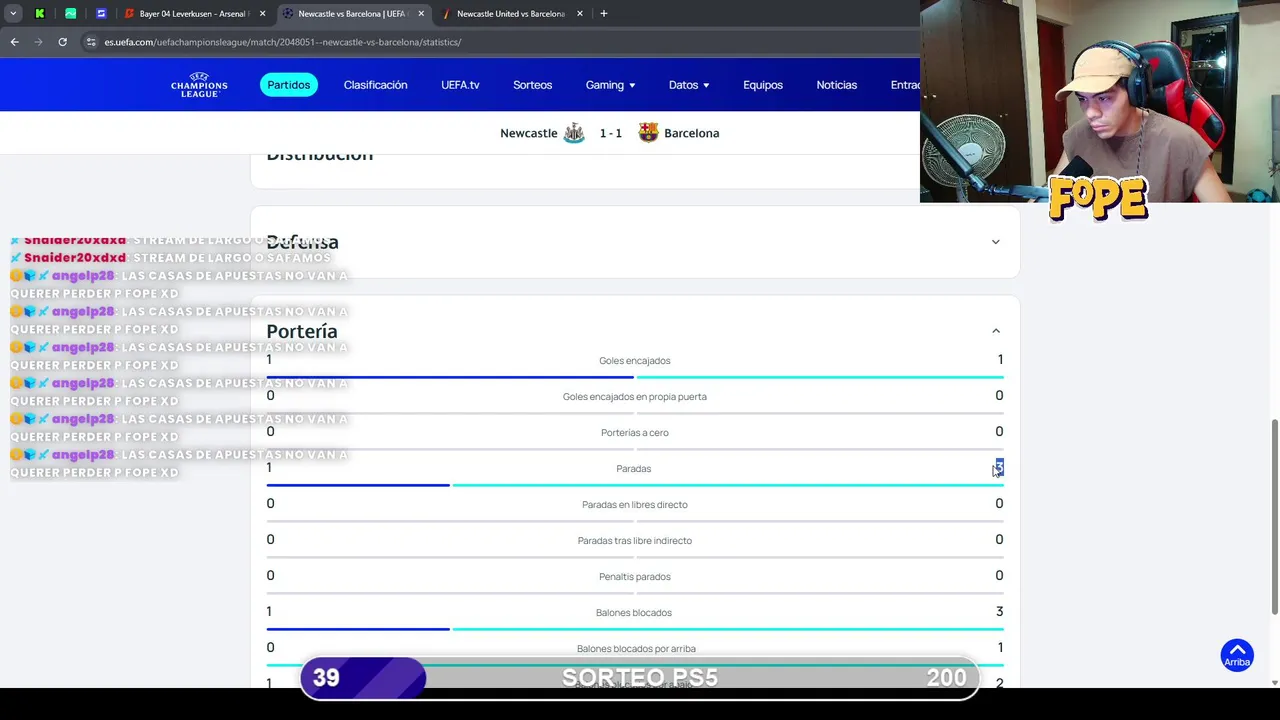The width and height of the screenshot is (1280, 720).
Task: Open the Noticias page
Action: pyautogui.click(x=836, y=85)
